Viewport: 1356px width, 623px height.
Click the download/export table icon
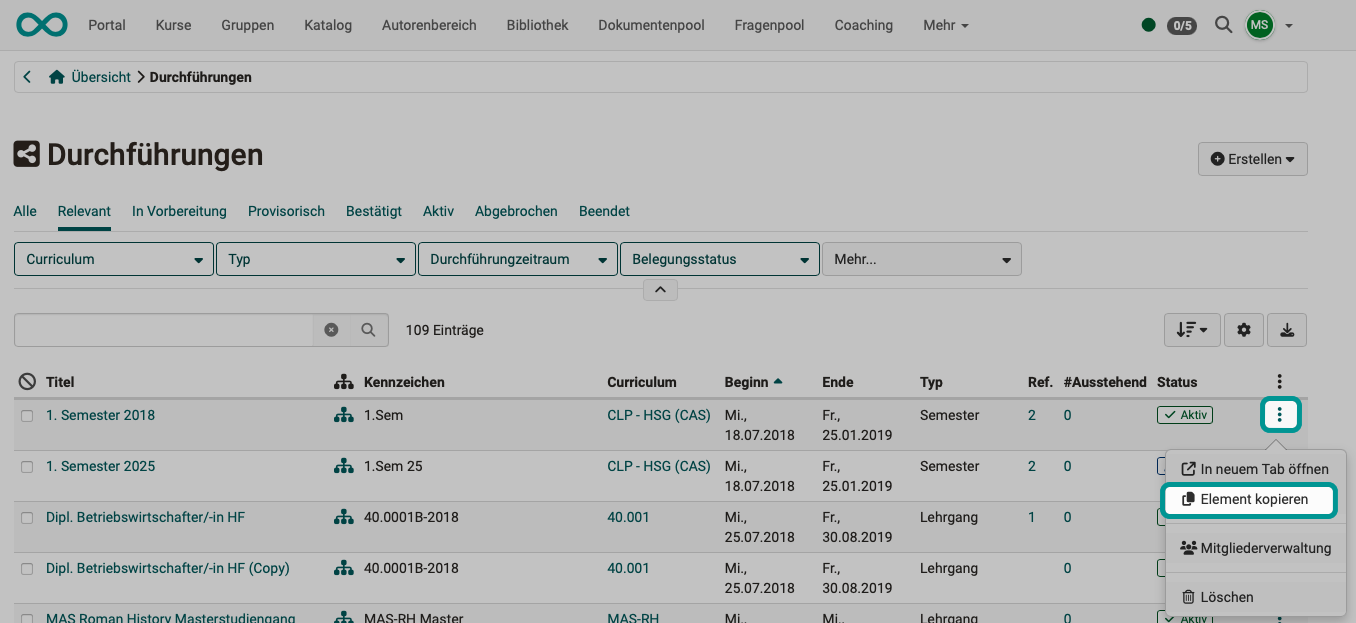click(1287, 329)
